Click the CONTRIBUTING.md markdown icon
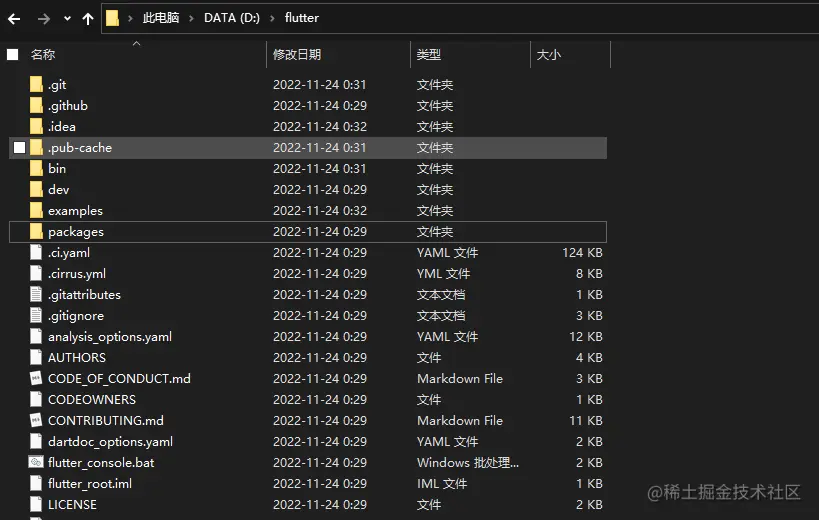Screen dimensions: 819x520 (36, 420)
